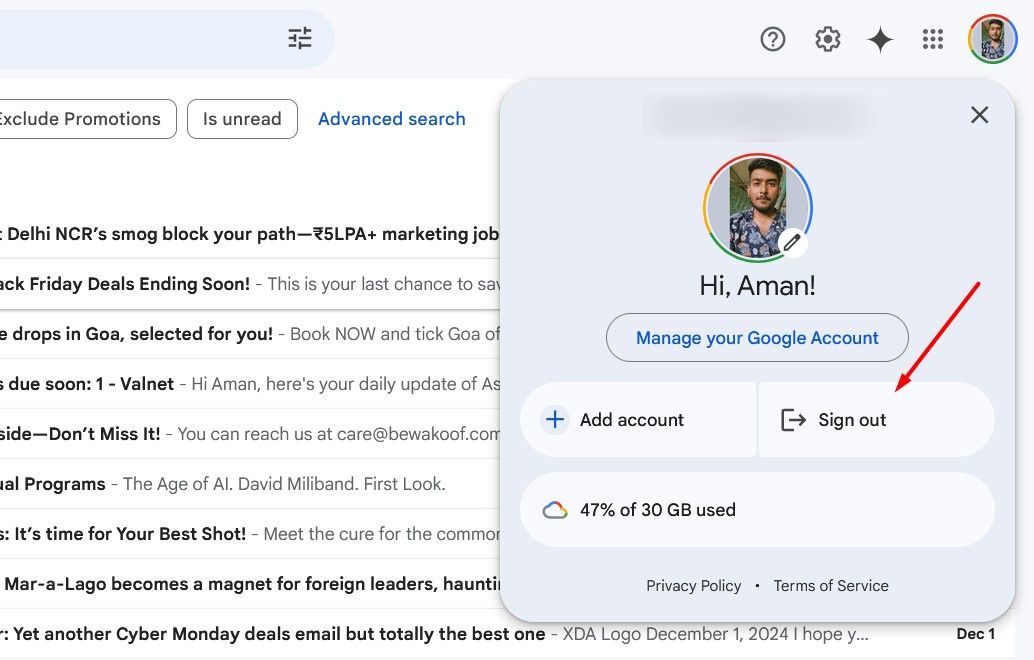Open the Google apps grid
This screenshot has height=660, width=1034.
coord(933,39)
